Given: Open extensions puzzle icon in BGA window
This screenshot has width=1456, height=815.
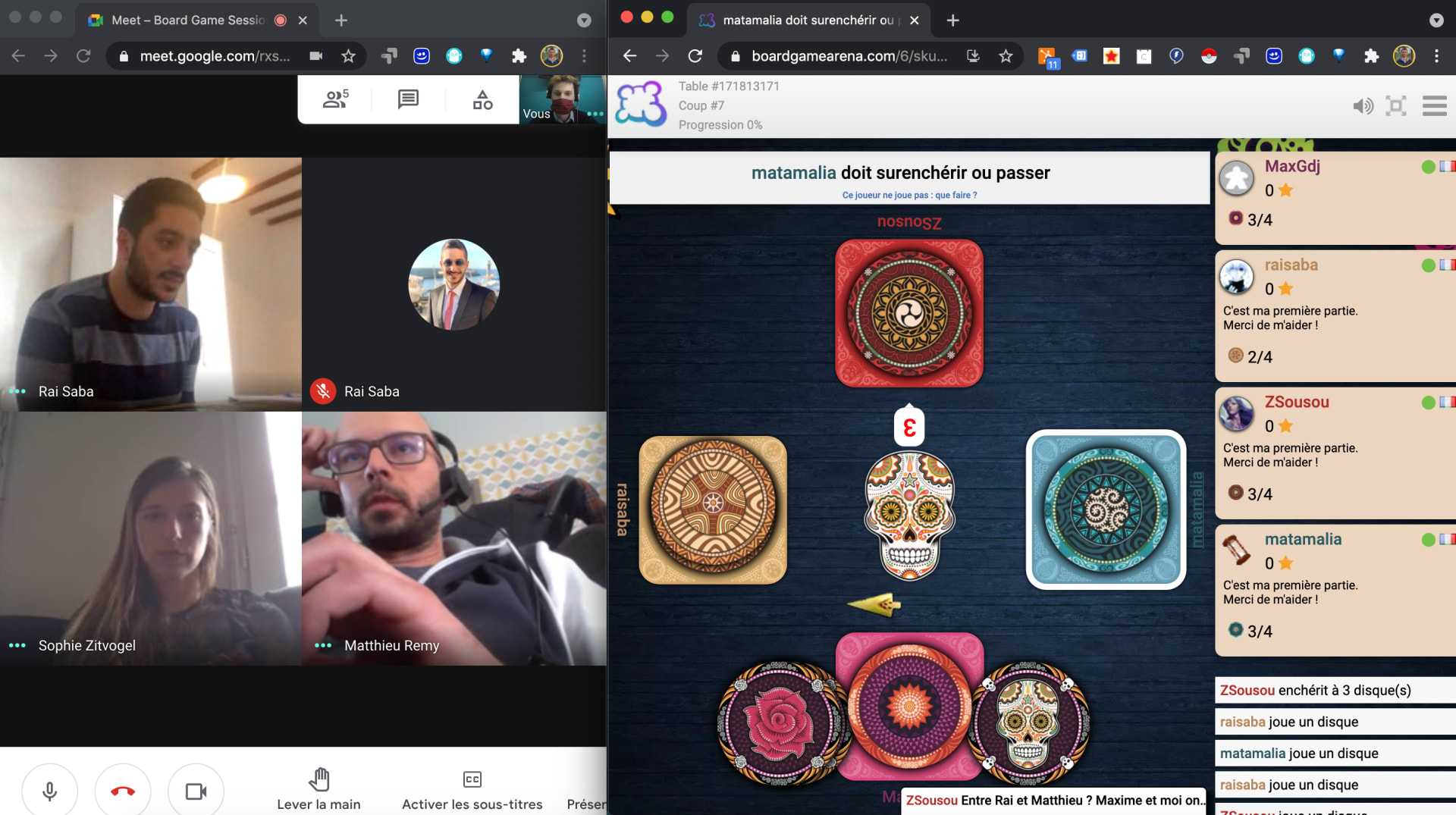Looking at the screenshot, I should tap(1371, 56).
